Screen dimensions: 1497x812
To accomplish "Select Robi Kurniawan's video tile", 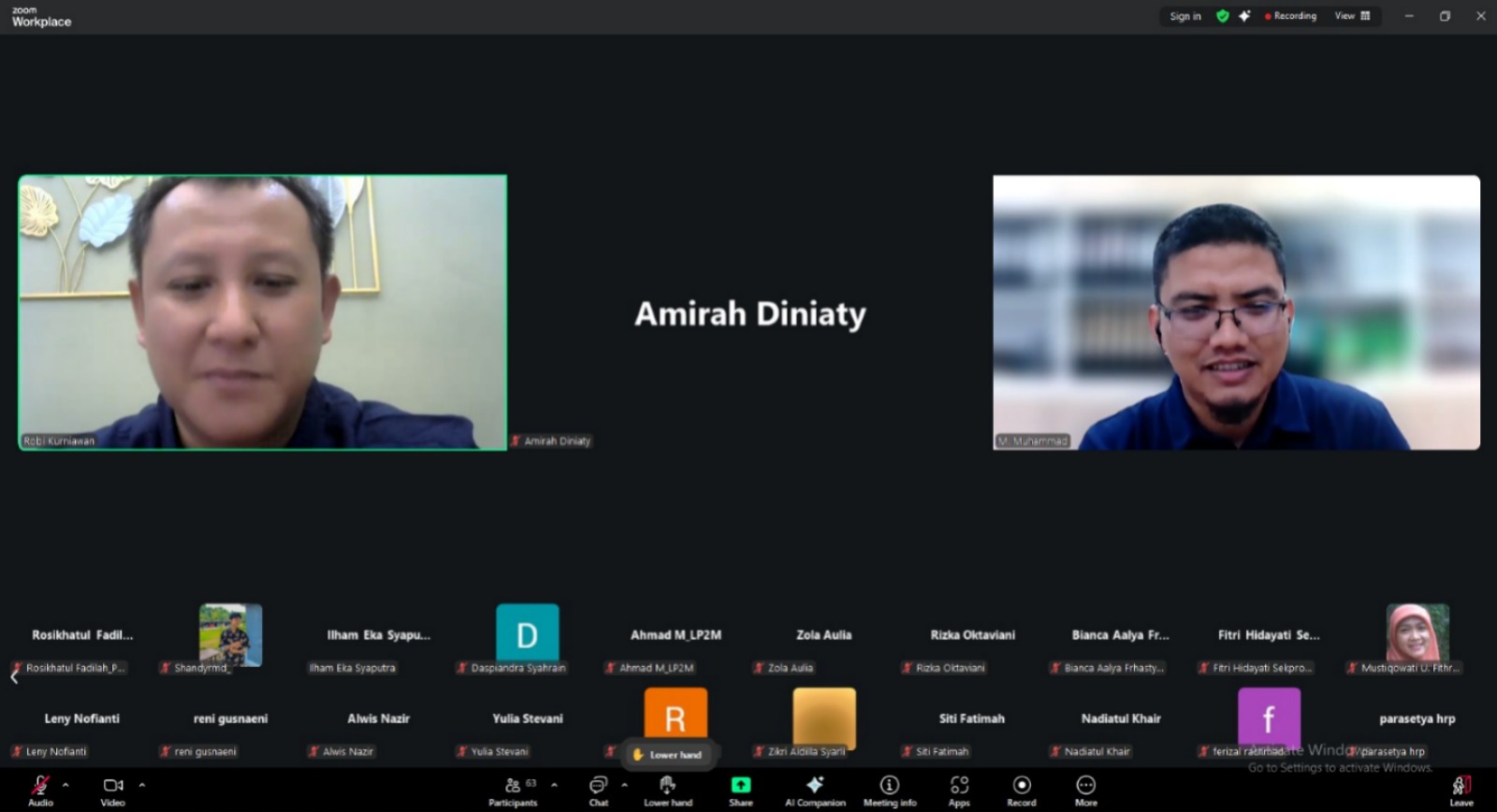I will 263,312.
